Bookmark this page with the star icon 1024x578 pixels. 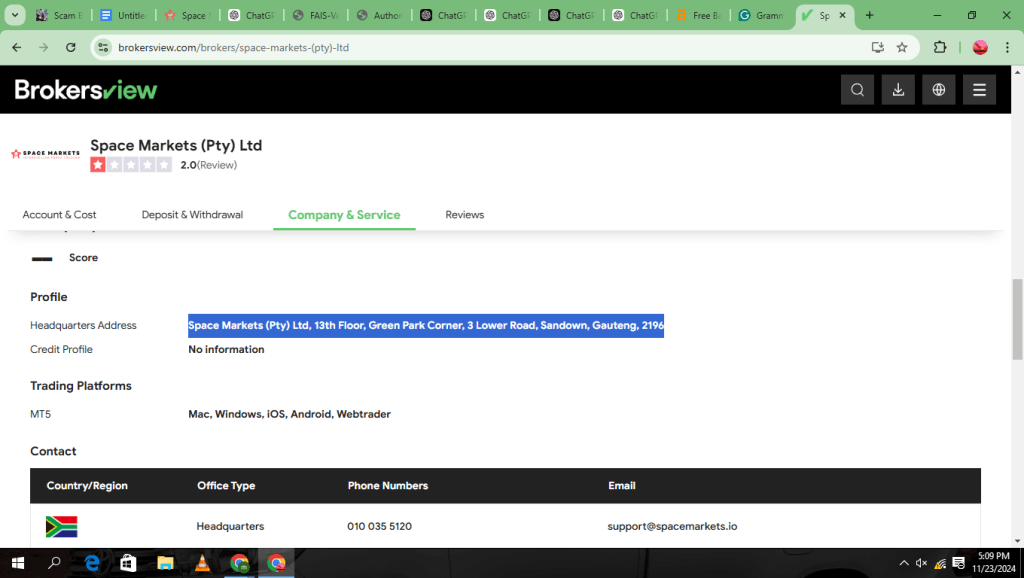click(x=902, y=47)
